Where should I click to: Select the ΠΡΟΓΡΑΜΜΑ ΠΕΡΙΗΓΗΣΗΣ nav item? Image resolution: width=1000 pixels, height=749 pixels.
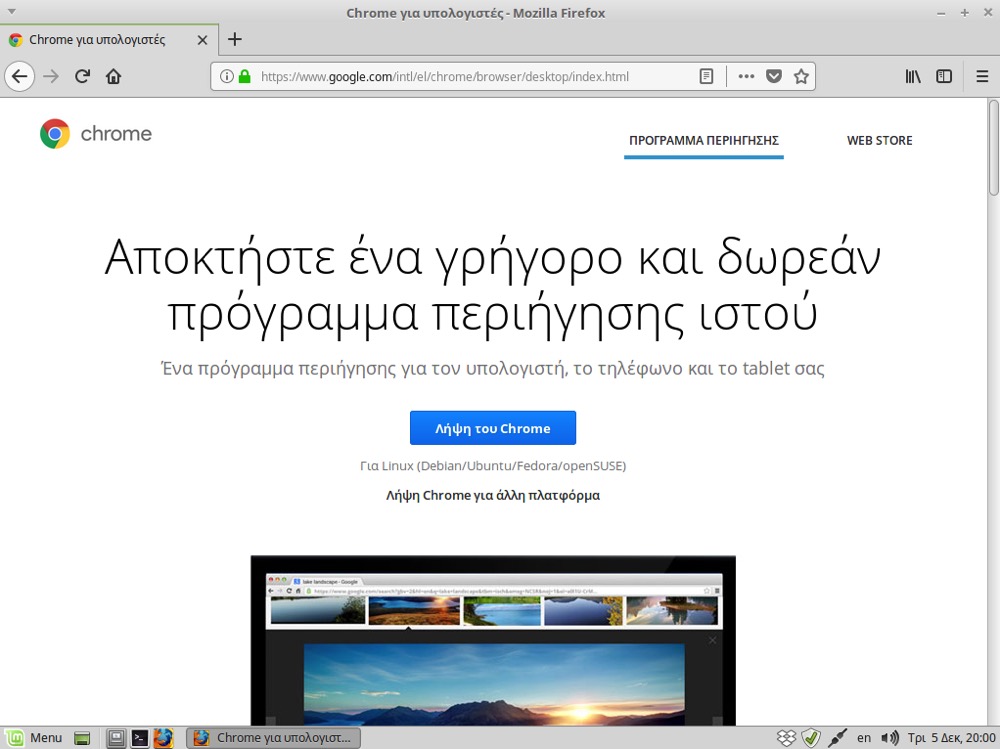coord(704,141)
